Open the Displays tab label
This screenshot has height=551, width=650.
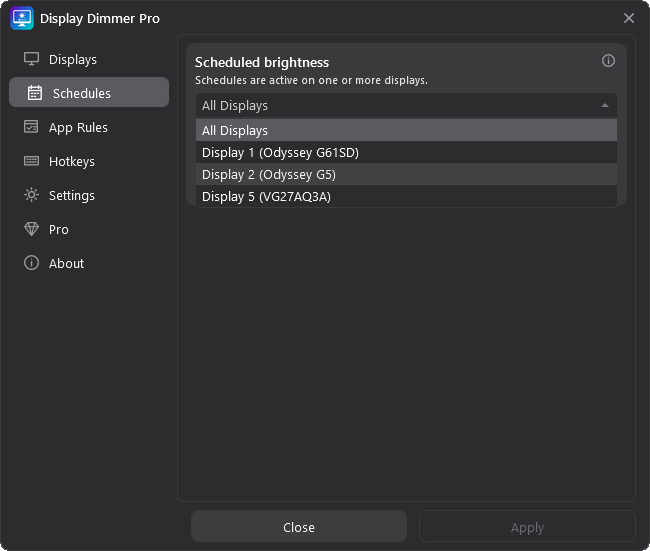(73, 60)
